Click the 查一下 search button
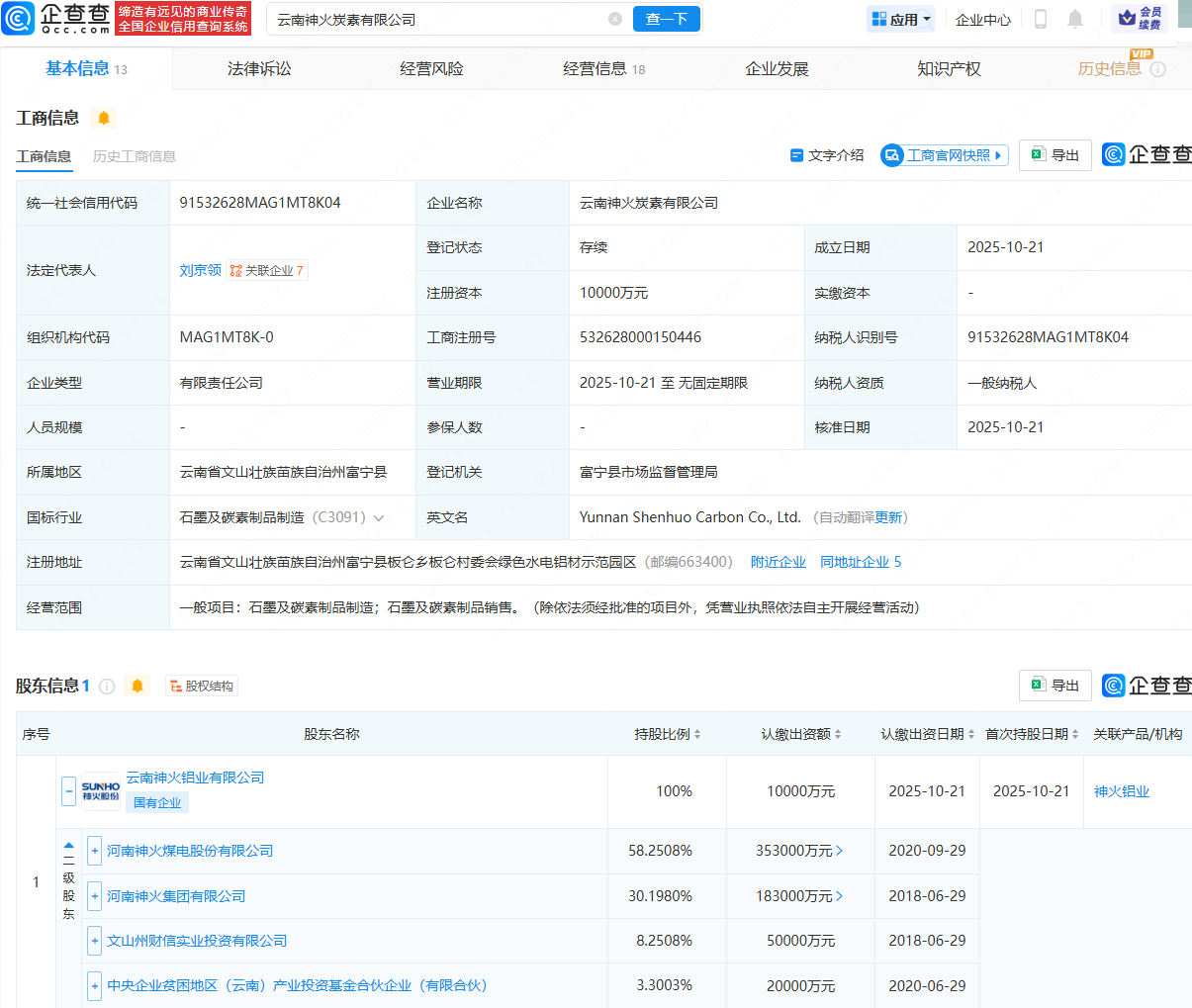The image size is (1192, 1008). 667,19
